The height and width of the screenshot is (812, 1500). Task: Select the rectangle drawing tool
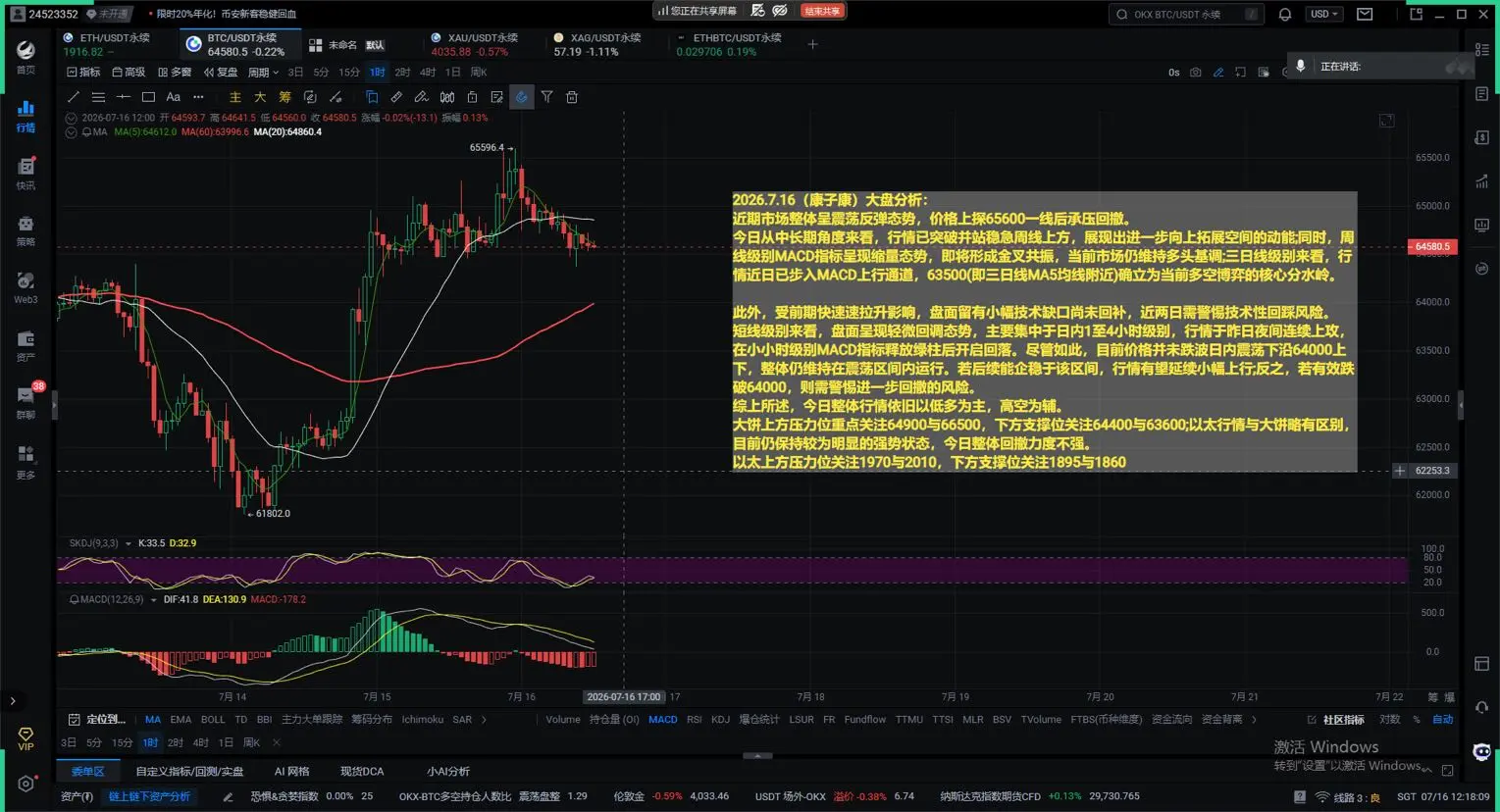[148, 97]
